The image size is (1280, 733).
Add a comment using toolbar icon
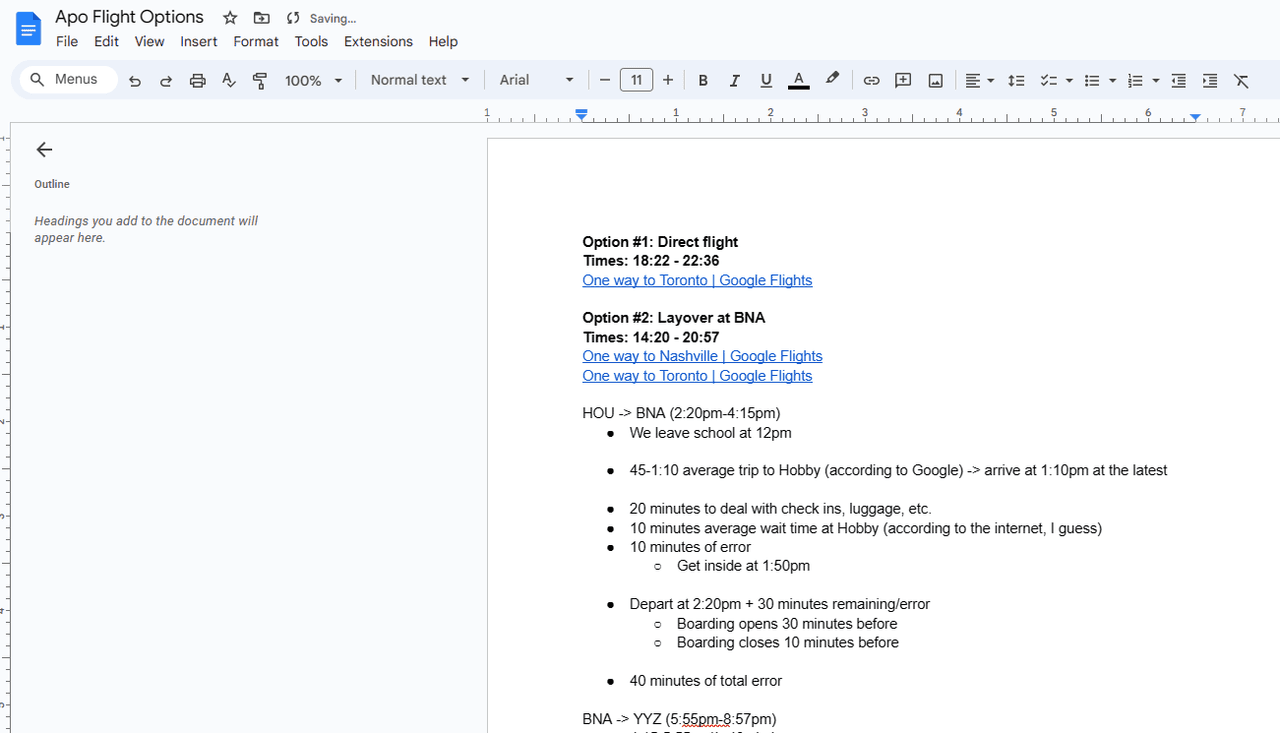click(x=903, y=81)
